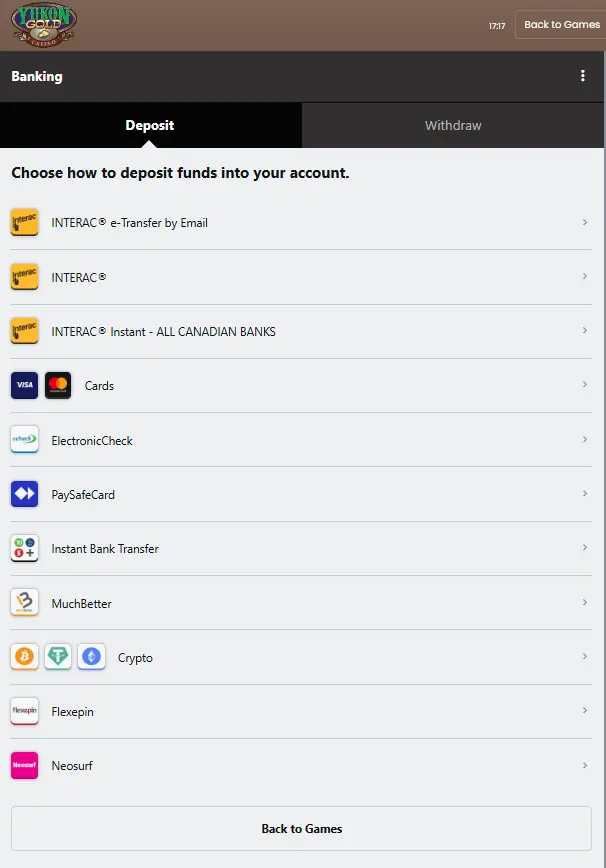The width and height of the screenshot is (606, 868).
Task: Choose the Ethereum crypto icon
Action: pyautogui.click(x=91, y=657)
